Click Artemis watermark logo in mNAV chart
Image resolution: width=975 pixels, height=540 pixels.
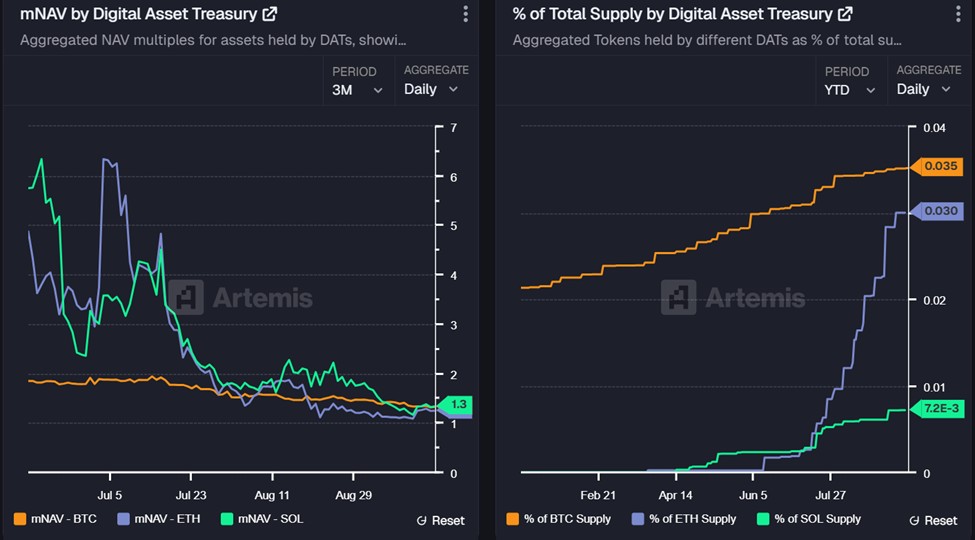[187, 297]
